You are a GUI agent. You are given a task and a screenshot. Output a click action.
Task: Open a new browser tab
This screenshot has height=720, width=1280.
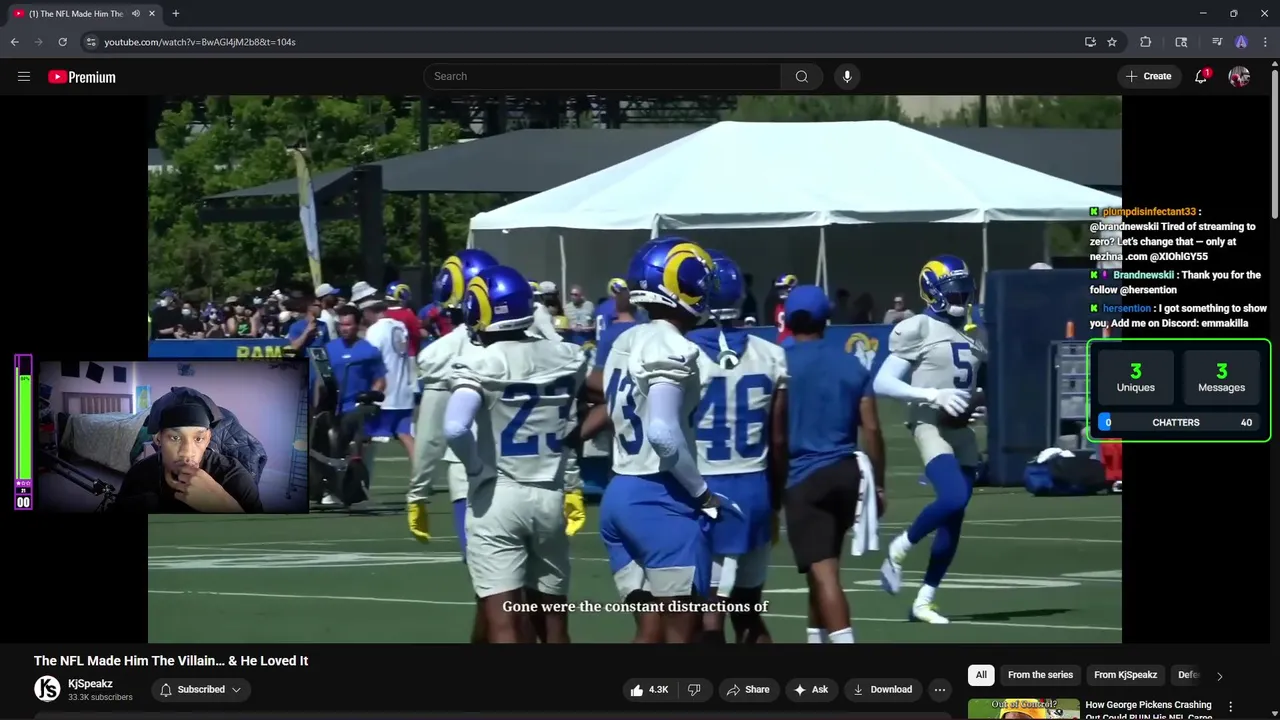176,14
